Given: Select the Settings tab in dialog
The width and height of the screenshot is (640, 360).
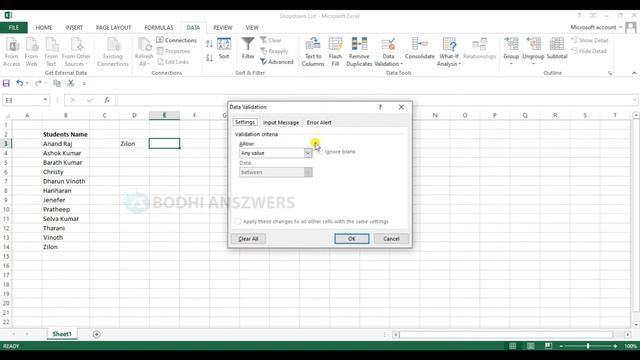Looking at the screenshot, I should [245, 122].
